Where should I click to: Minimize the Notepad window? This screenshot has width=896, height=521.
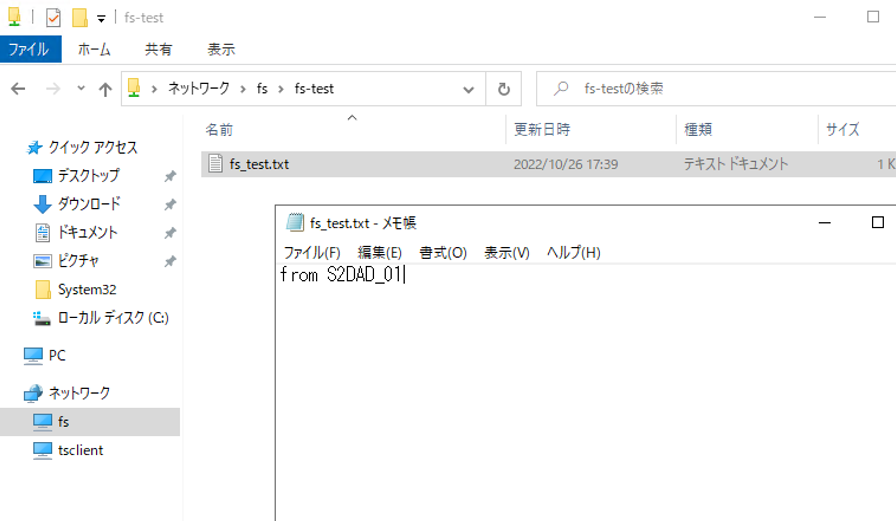tap(825, 222)
